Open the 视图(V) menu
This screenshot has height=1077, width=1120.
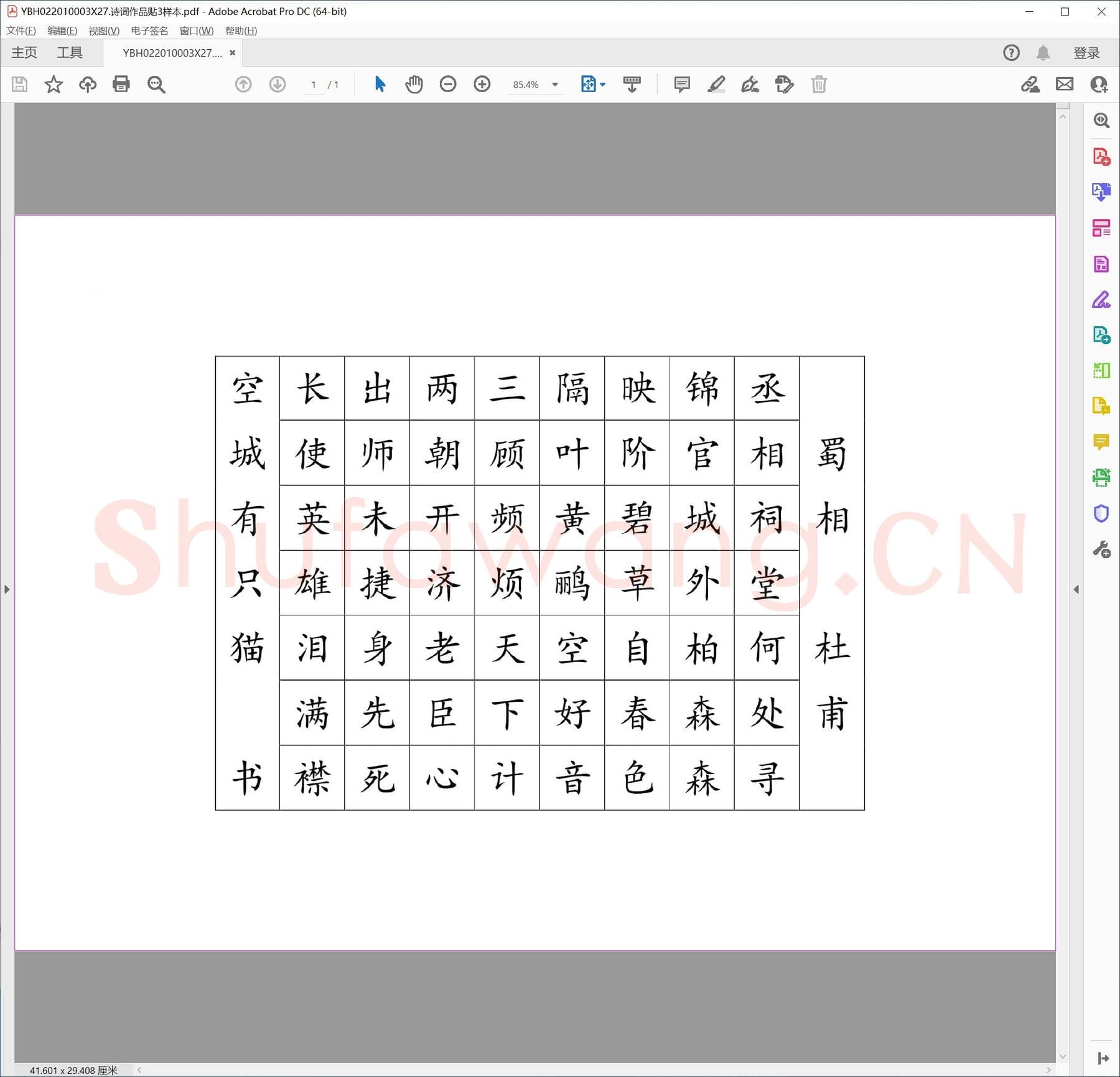click(x=104, y=30)
